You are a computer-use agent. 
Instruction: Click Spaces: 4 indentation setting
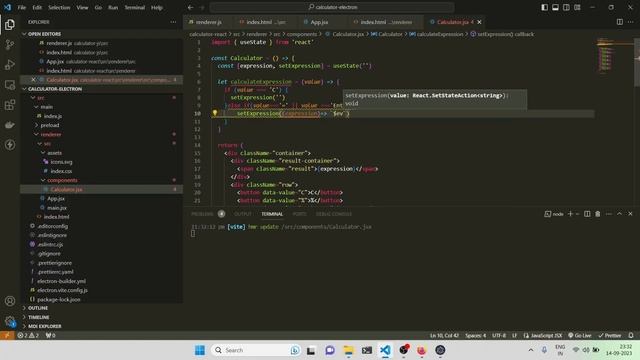(x=476, y=336)
